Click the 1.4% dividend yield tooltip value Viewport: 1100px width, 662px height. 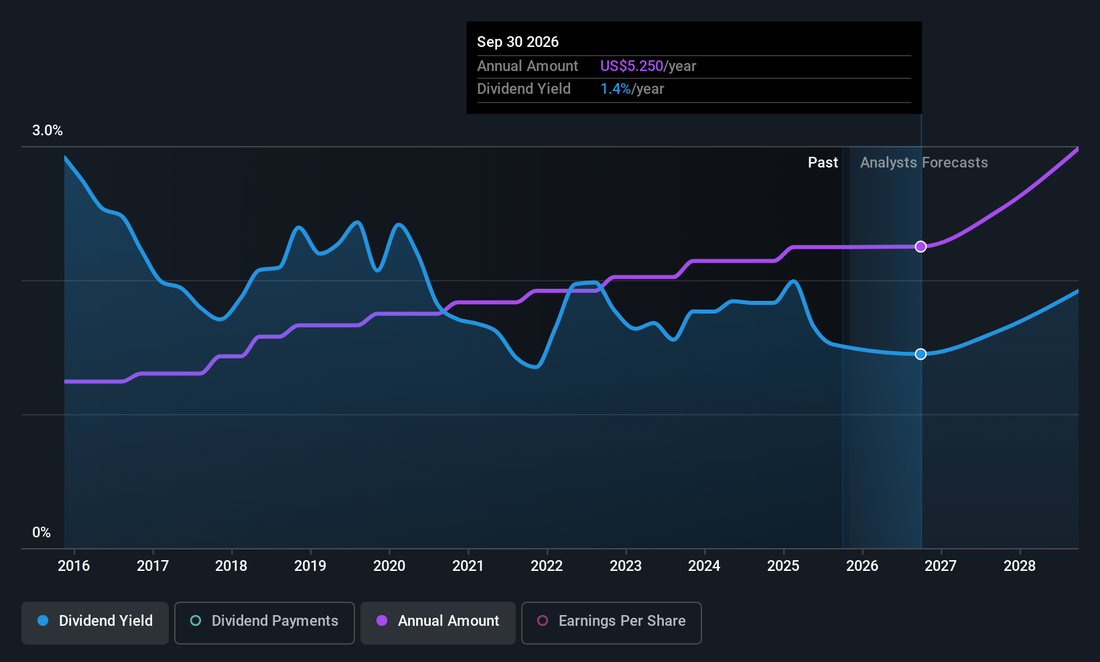coord(615,89)
